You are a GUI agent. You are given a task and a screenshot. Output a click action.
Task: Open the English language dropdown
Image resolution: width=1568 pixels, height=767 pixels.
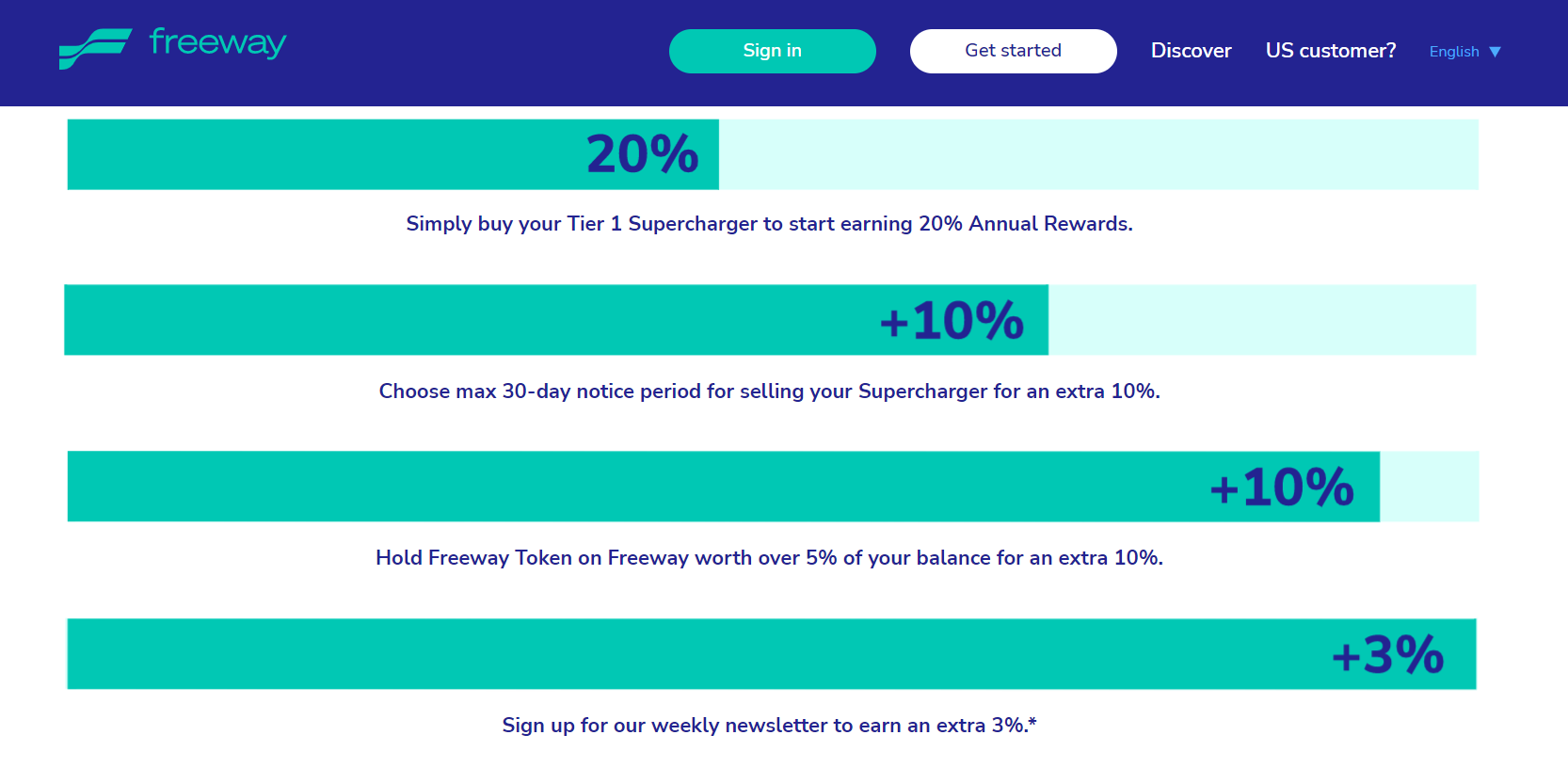coord(1454,52)
